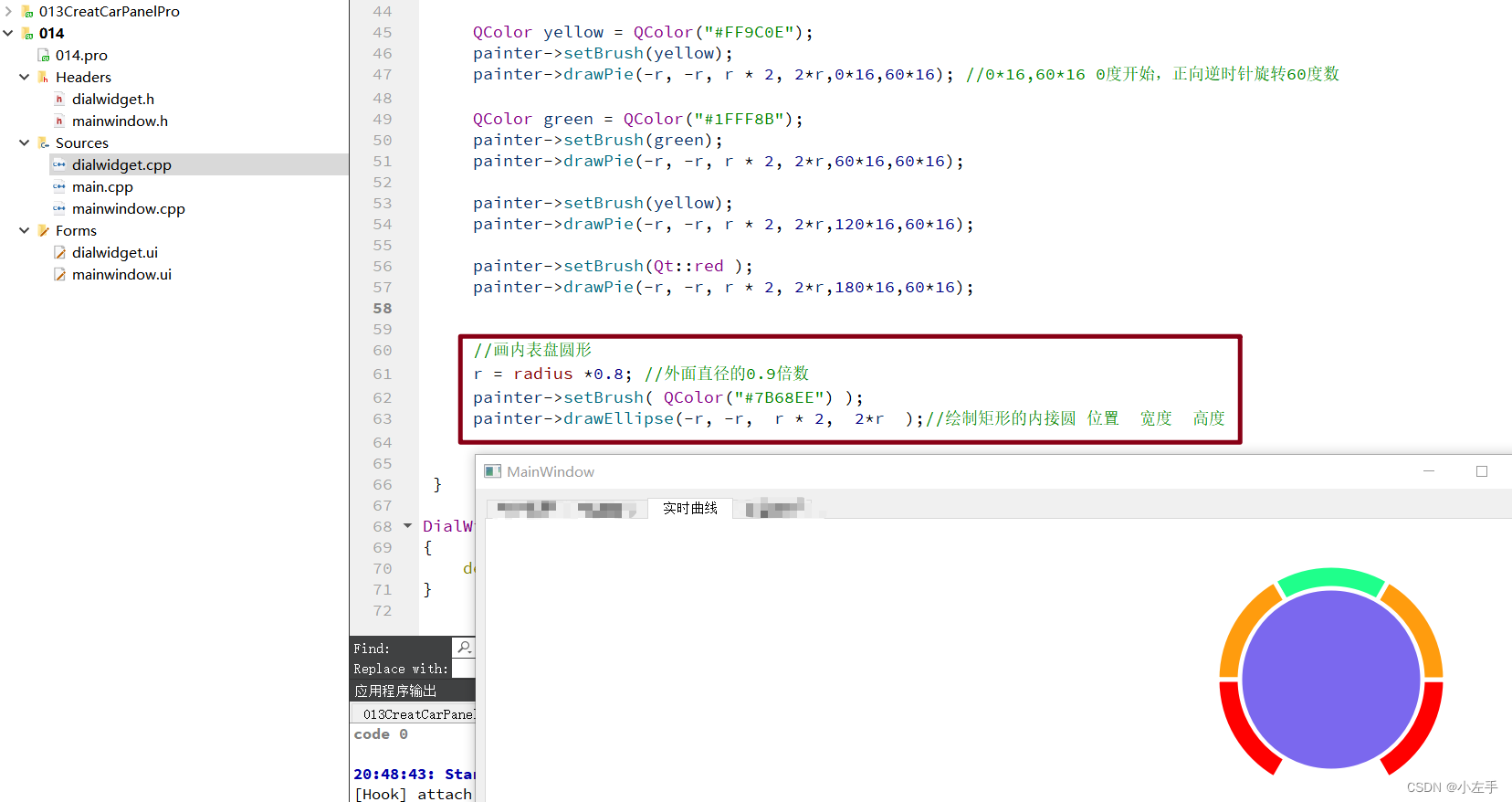Screen dimensions: 1512x802
Task: Place cursor on QColor yellow line 45
Action: click(x=643, y=32)
